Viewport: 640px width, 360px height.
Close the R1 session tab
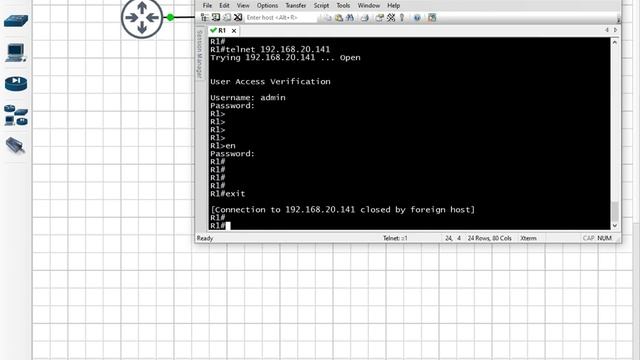click(234, 31)
